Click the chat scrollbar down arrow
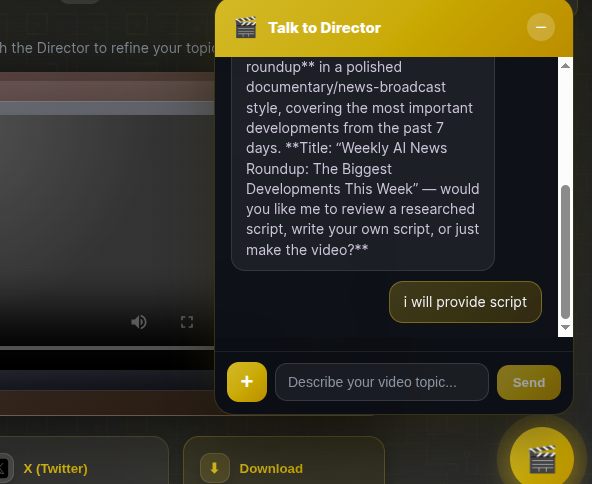 pyautogui.click(x=565, y=327)
